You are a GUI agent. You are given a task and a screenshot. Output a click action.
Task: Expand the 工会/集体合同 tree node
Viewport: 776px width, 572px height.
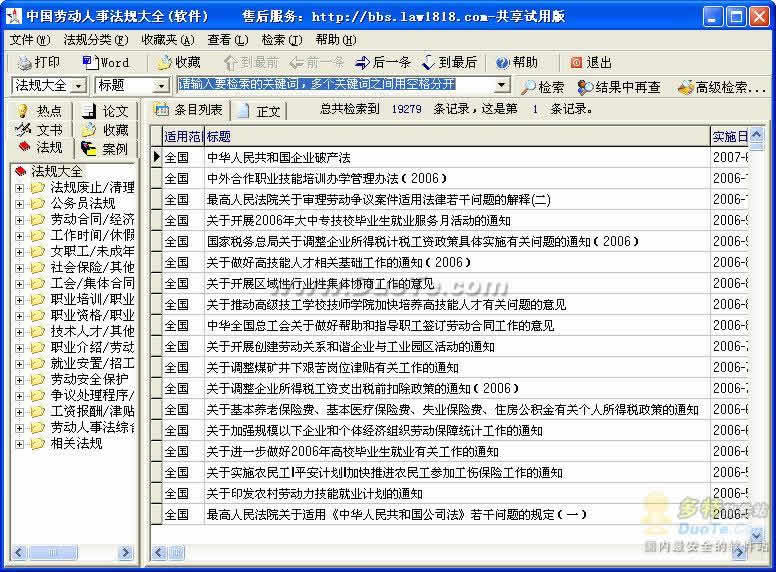[19, 284]
